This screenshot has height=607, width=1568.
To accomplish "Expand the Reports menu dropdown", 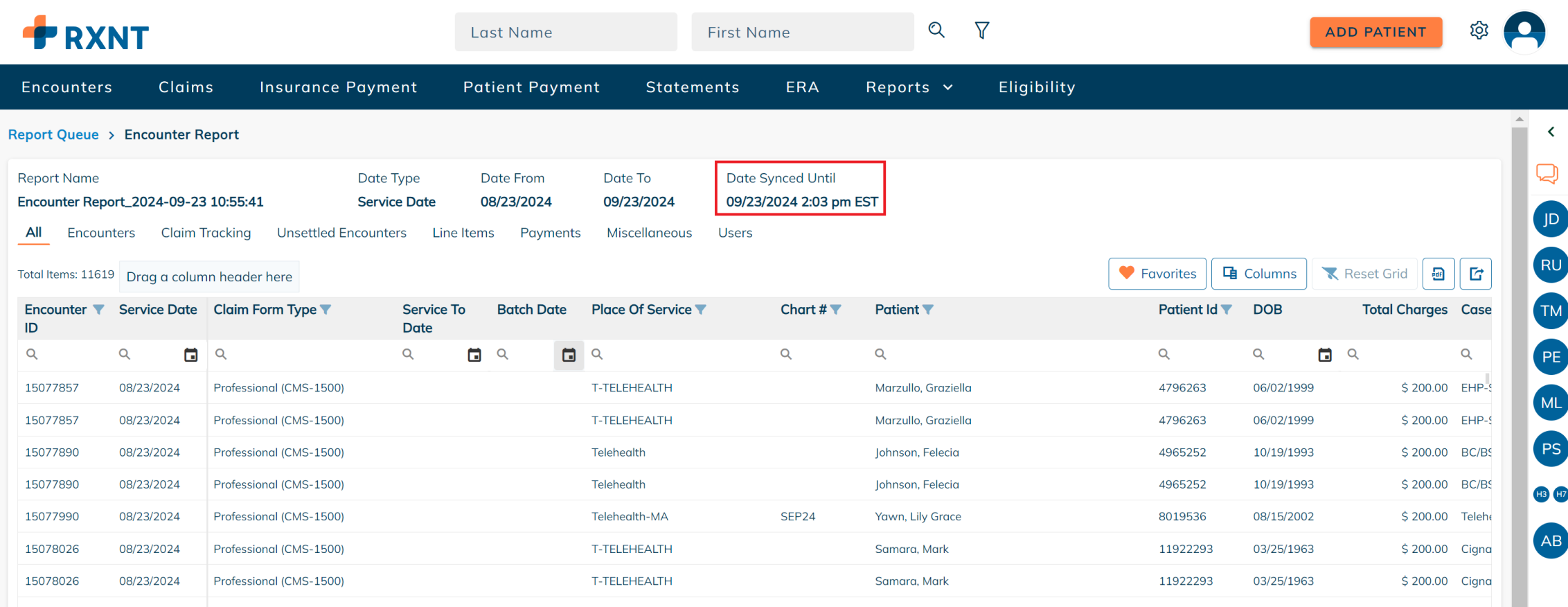I will (x=909, y=87).
